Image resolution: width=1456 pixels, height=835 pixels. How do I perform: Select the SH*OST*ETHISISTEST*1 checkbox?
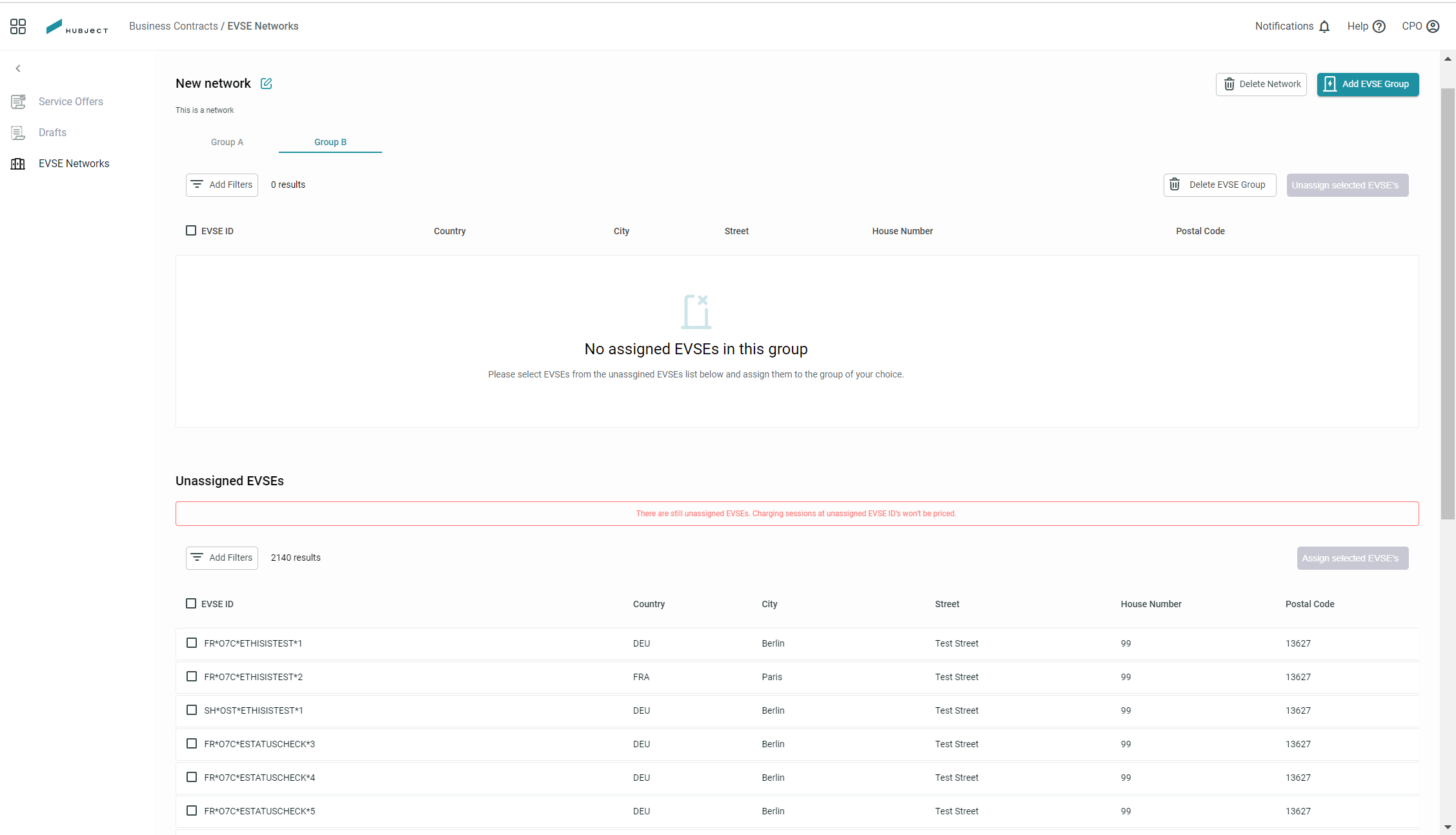(x=192, y=710)
